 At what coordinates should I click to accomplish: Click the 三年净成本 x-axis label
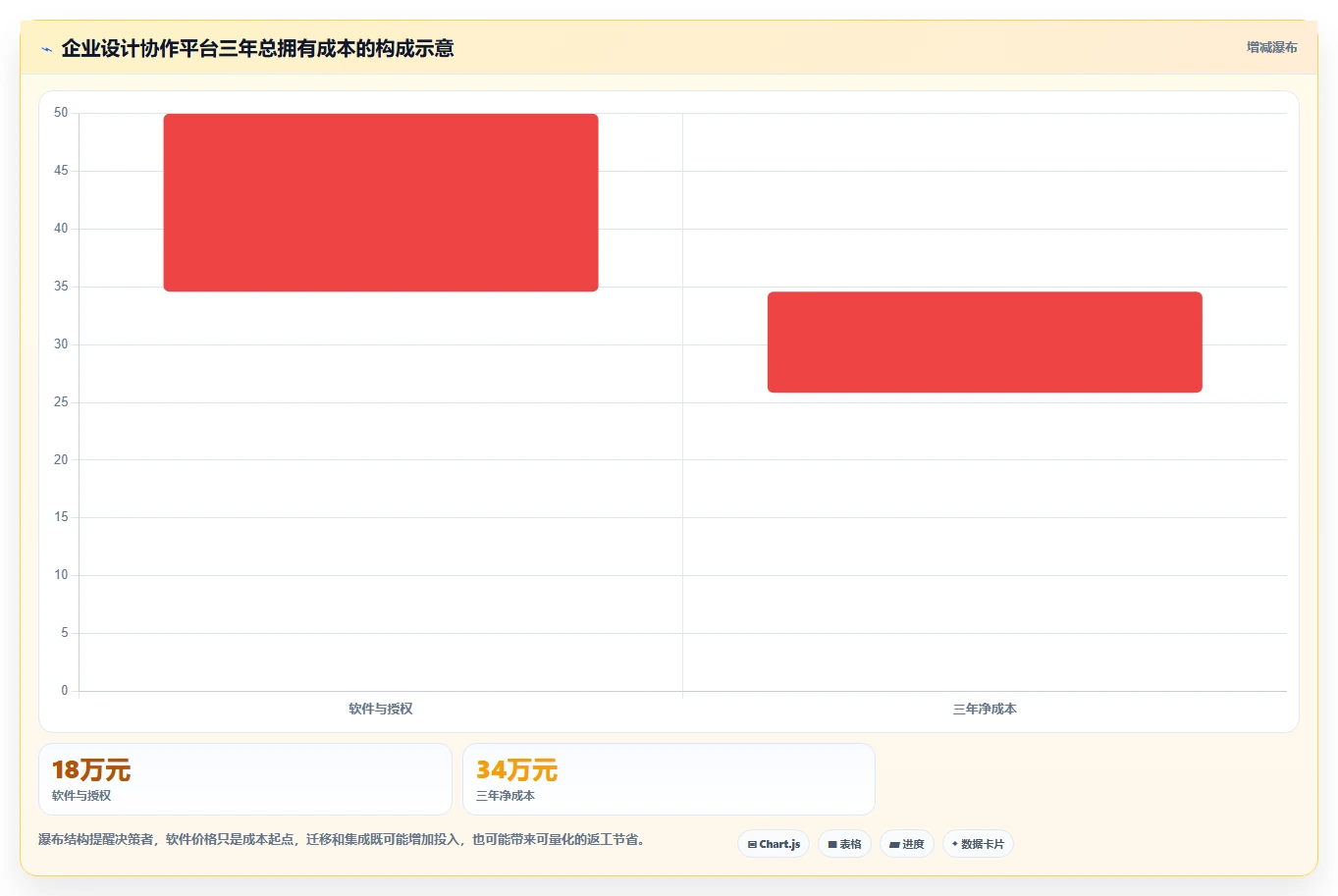[985, 709]
